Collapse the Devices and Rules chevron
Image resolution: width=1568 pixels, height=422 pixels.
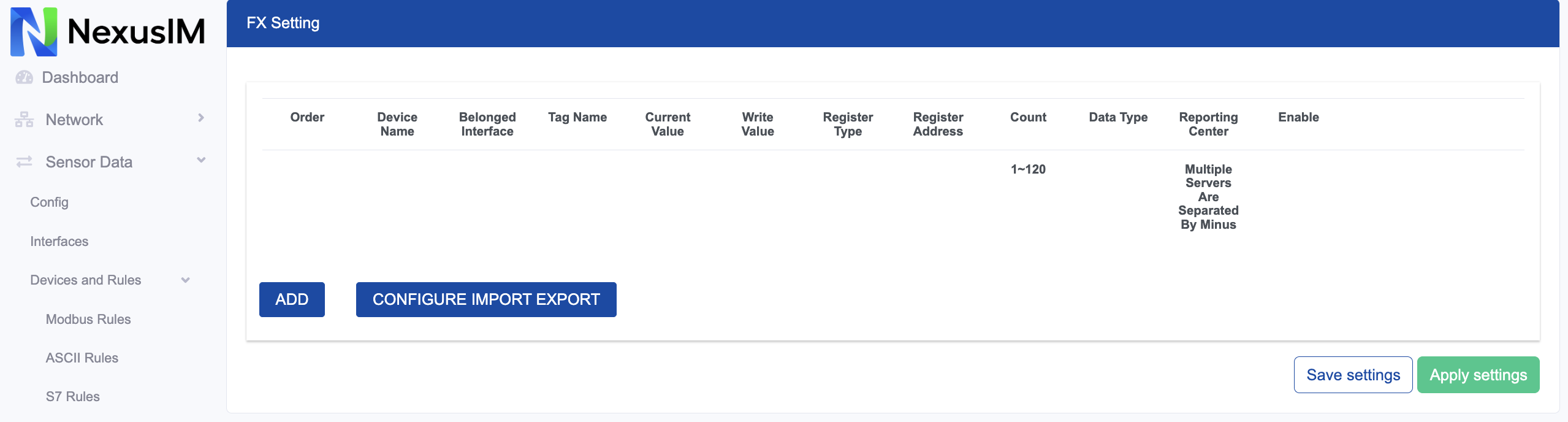[x=185, y=280]
